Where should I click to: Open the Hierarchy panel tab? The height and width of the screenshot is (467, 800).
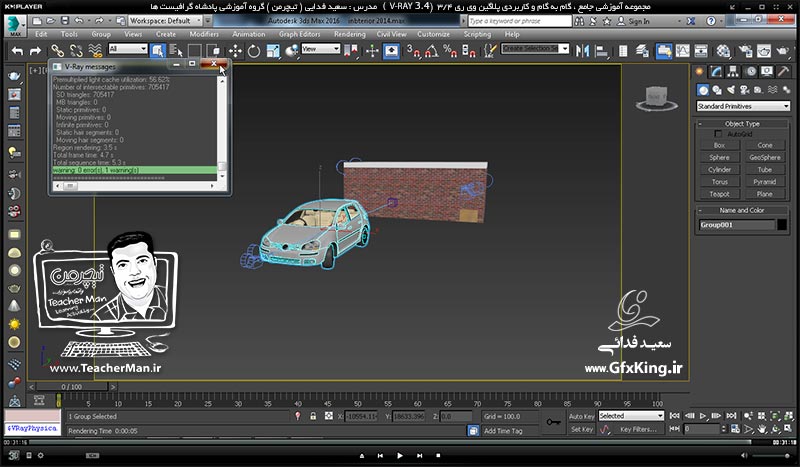pos(733,72)
